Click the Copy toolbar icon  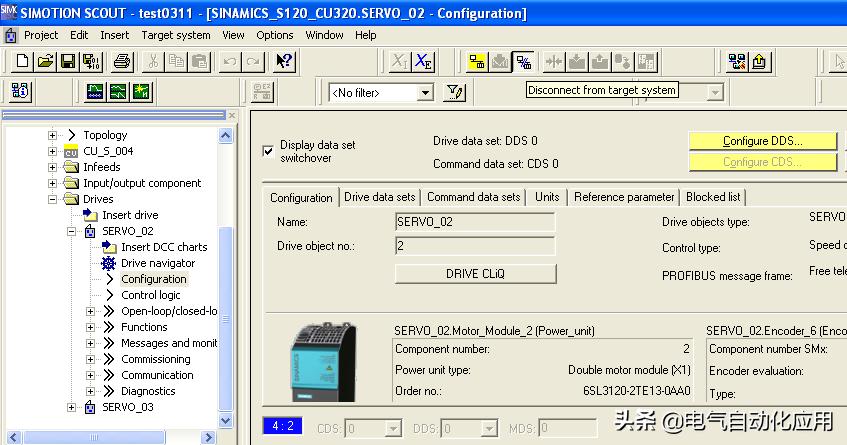(176, 62)
